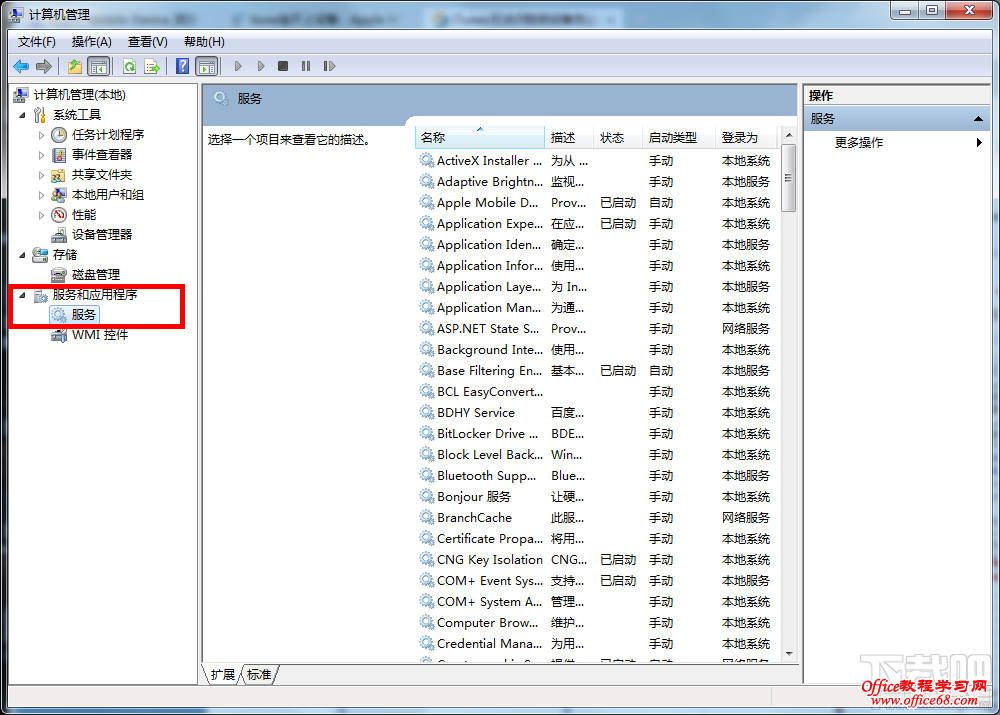
Task: Open 磁盘管理 in the tree
Action: (x=96, y=275)
